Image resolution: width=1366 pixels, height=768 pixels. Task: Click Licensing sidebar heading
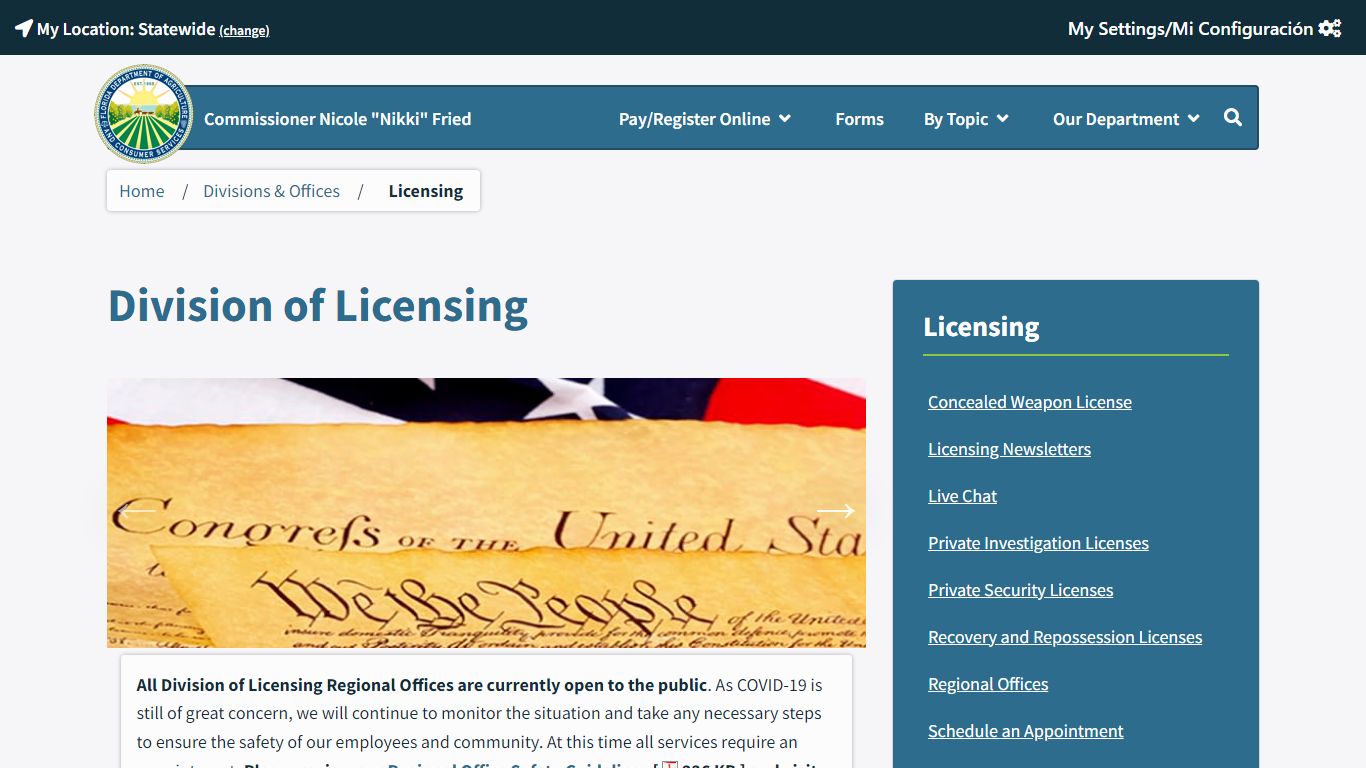point(981,327)
